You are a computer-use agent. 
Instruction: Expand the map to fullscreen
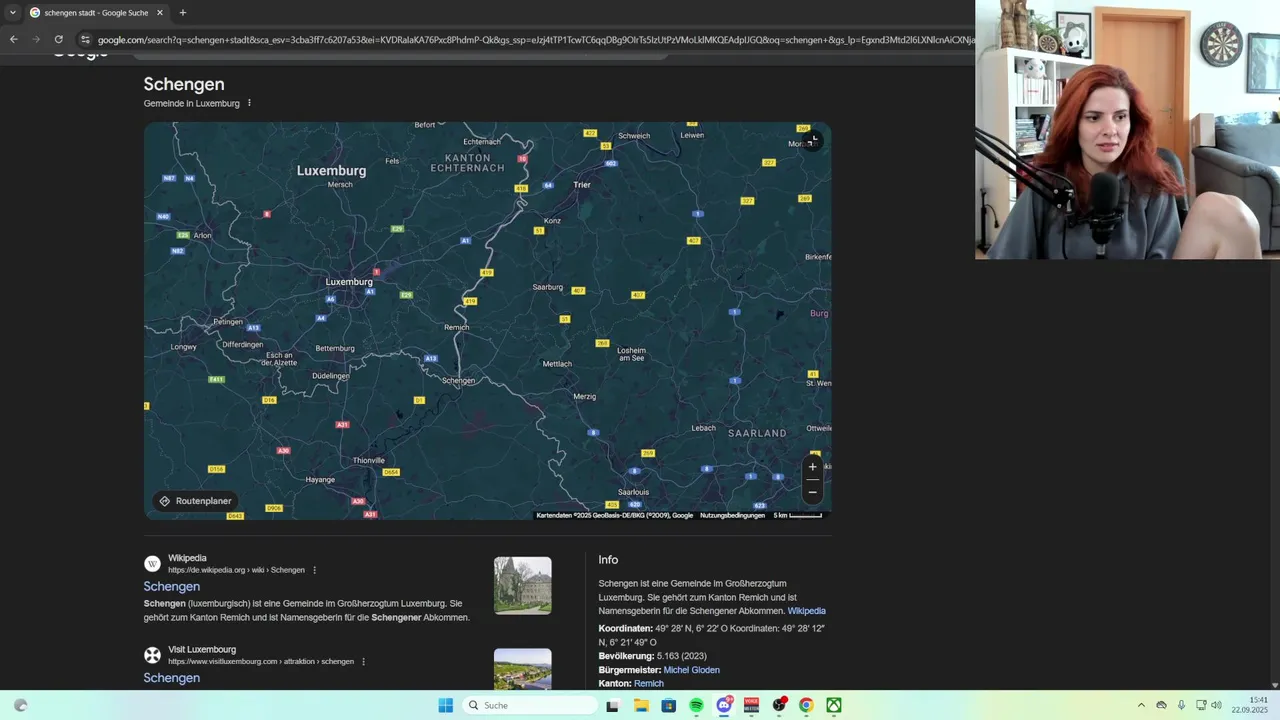tap(813, 141)
